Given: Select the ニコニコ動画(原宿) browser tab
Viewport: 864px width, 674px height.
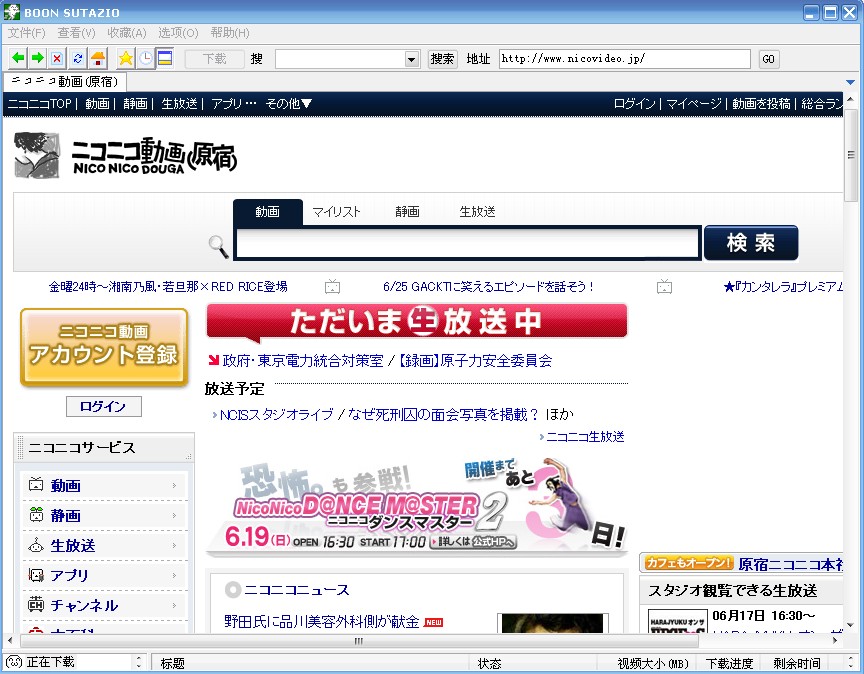Looking at the screenshot, I should tap(65, 82).
